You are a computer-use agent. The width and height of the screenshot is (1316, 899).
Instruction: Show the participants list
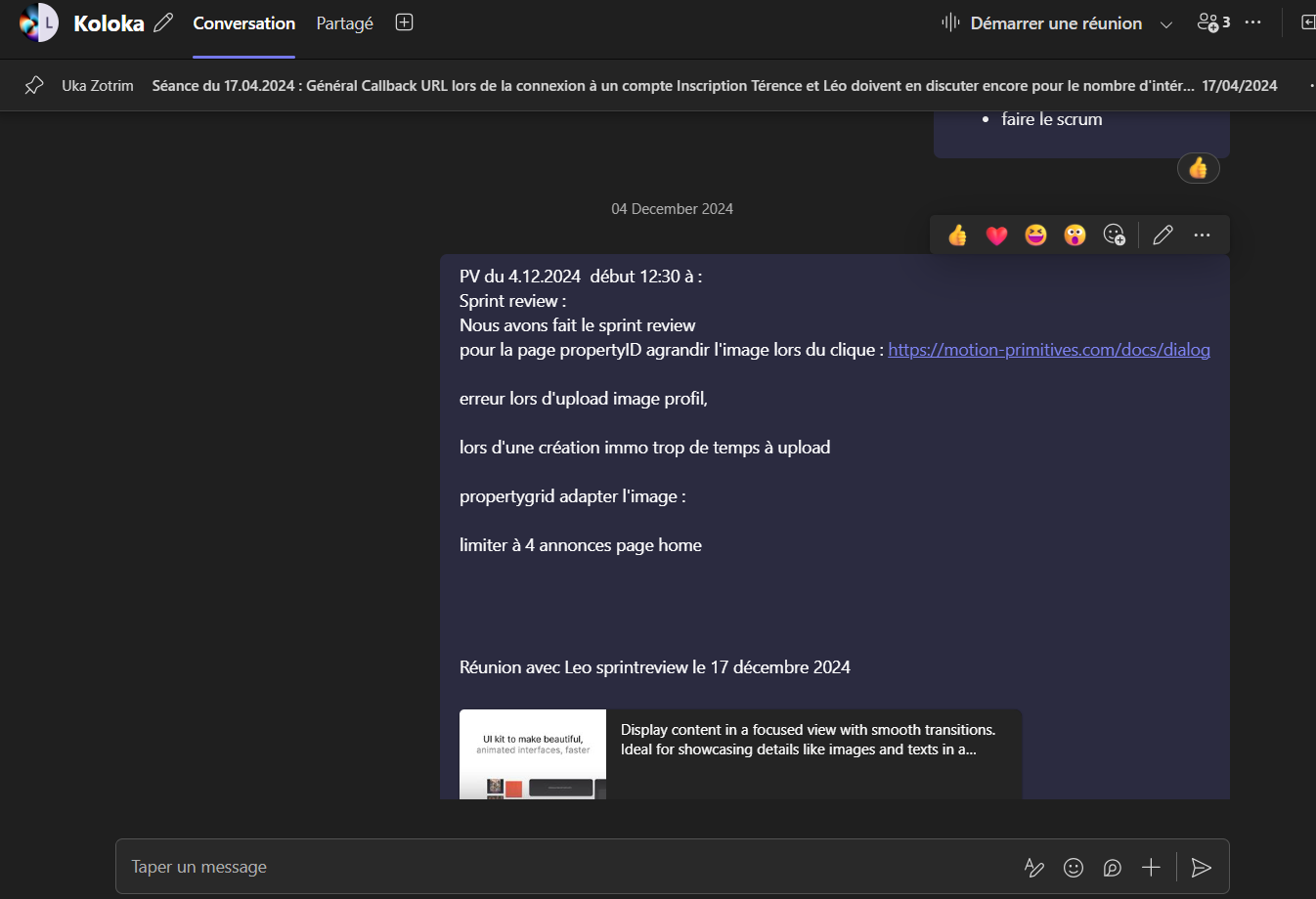coord(1213,22)
